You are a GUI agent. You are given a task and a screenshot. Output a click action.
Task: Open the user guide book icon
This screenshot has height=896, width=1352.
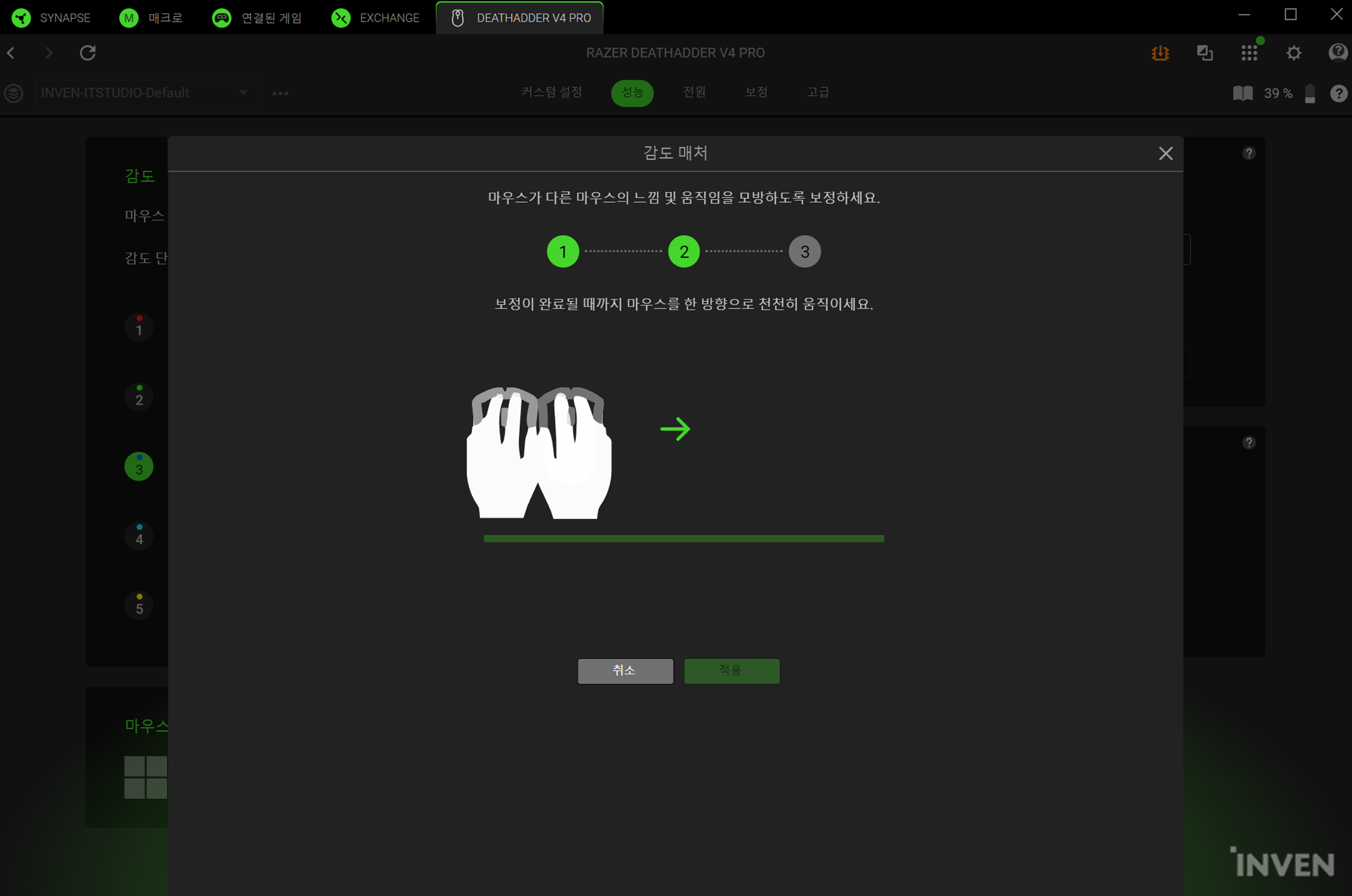pyautogui.click(x=1242, y=93)
